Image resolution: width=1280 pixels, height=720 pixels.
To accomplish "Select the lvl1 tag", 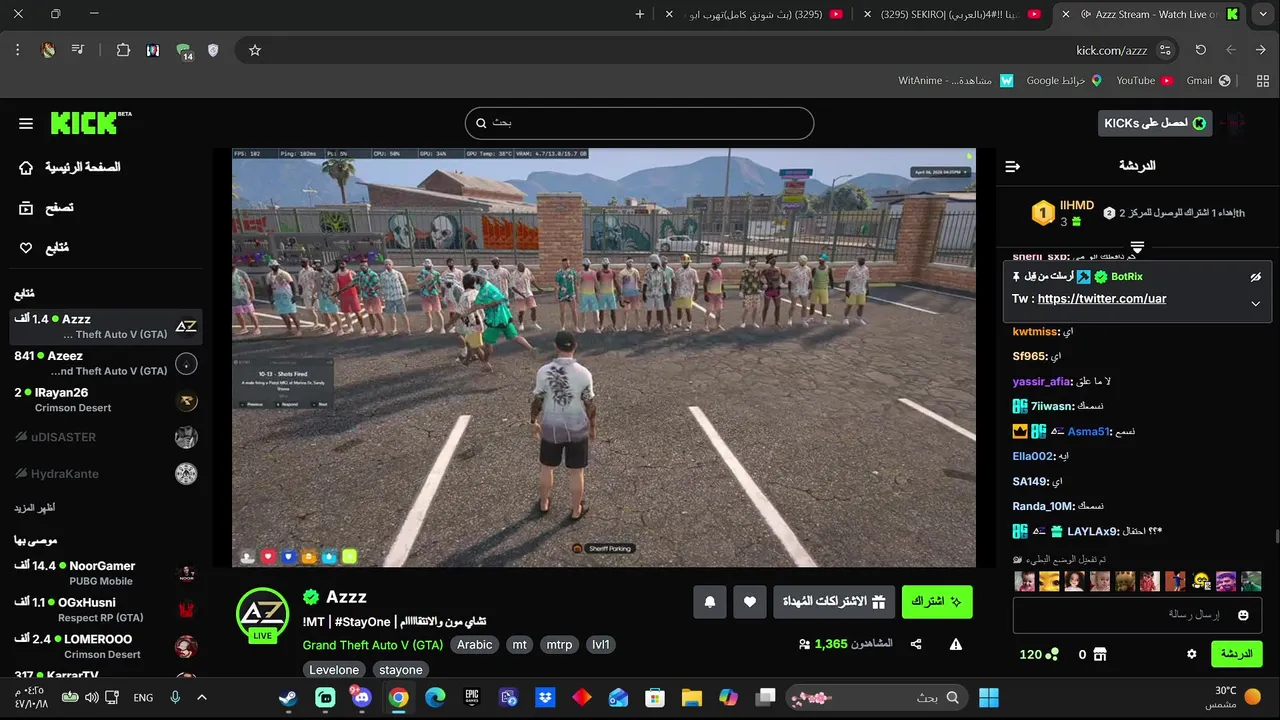I will tap(600, 645).
